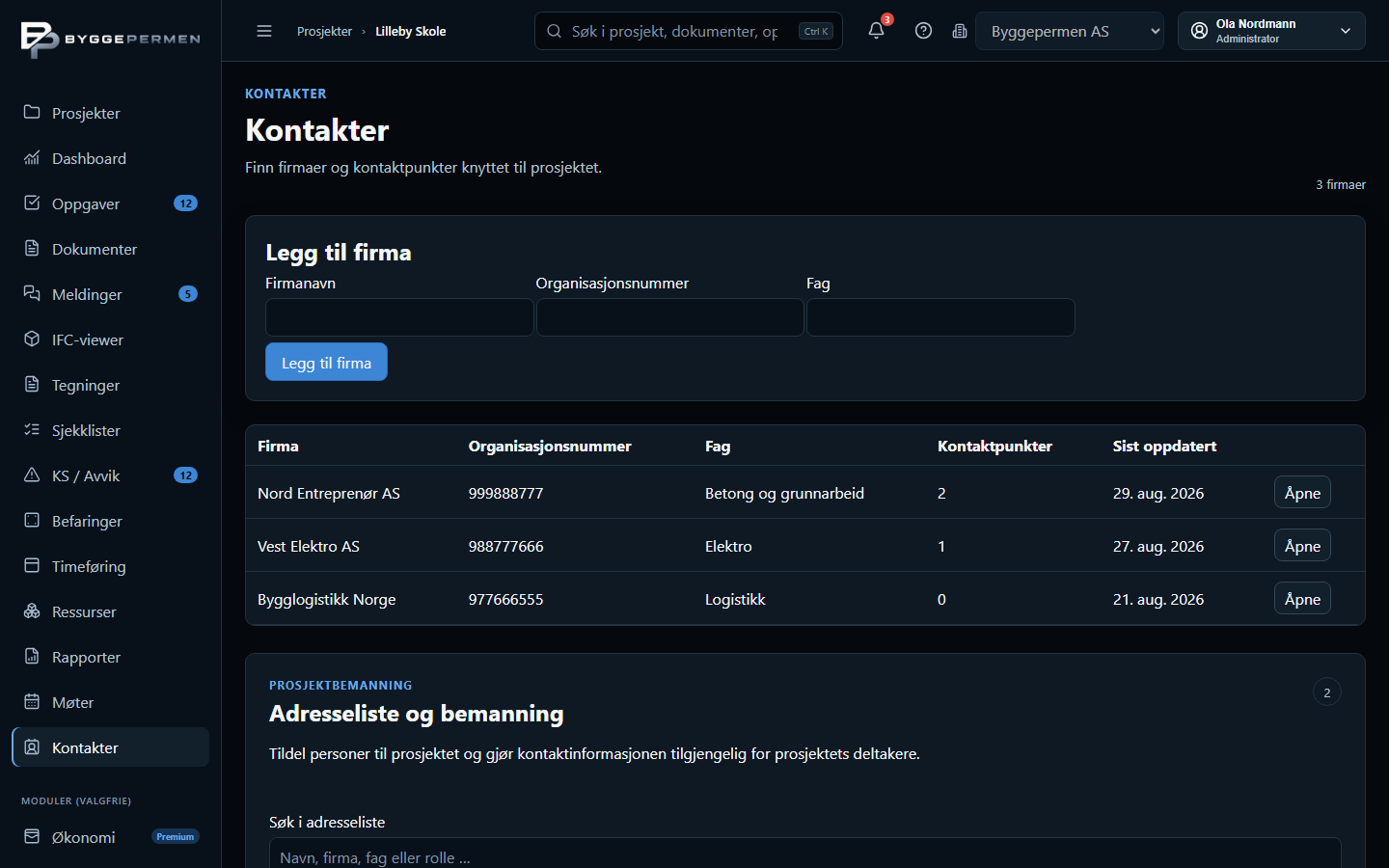Go to Dashboard menu item
This screenshot has width=1389, height=868.
point(110,158)
